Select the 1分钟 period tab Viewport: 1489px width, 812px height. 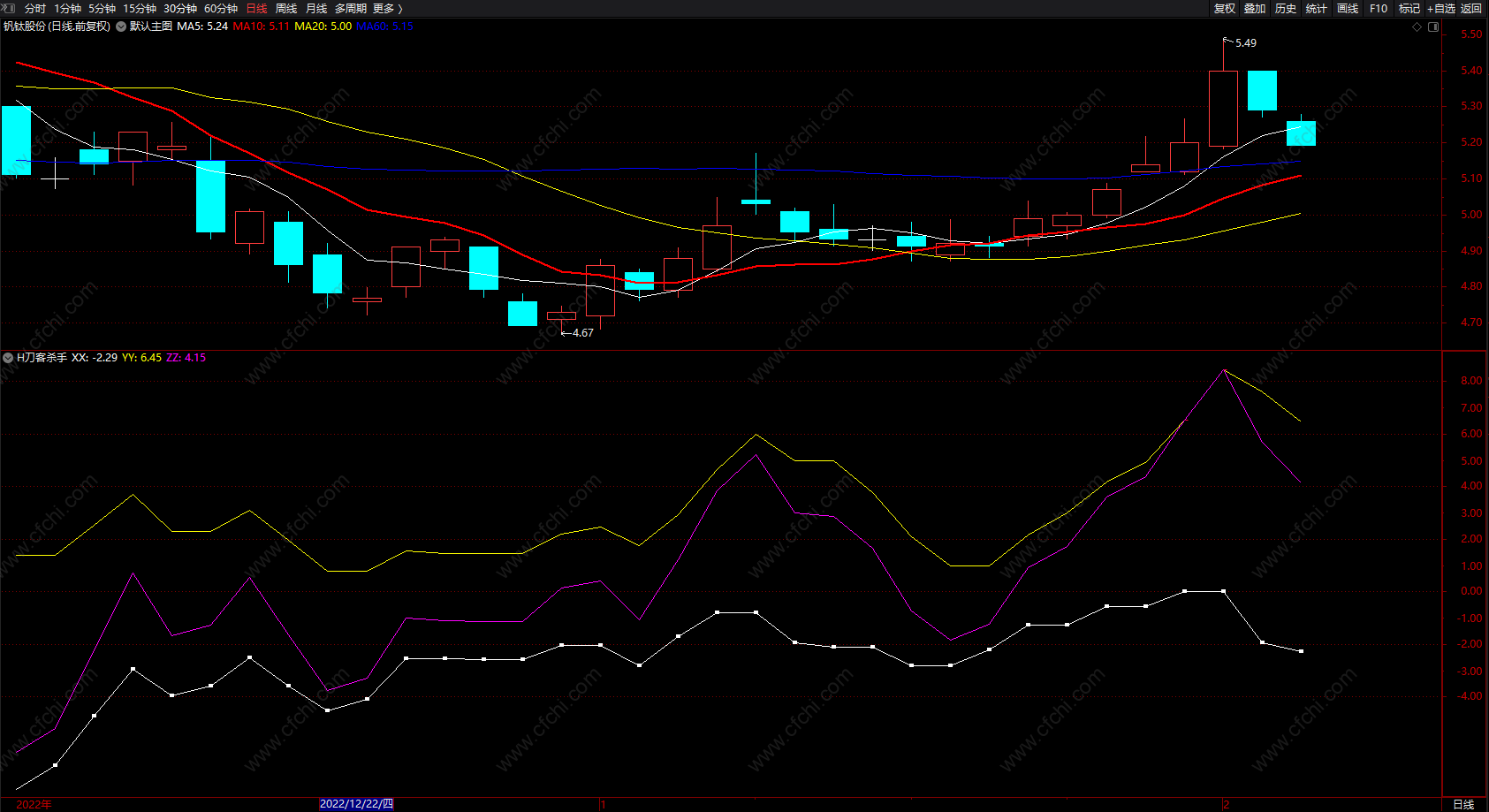pos(67,8)
